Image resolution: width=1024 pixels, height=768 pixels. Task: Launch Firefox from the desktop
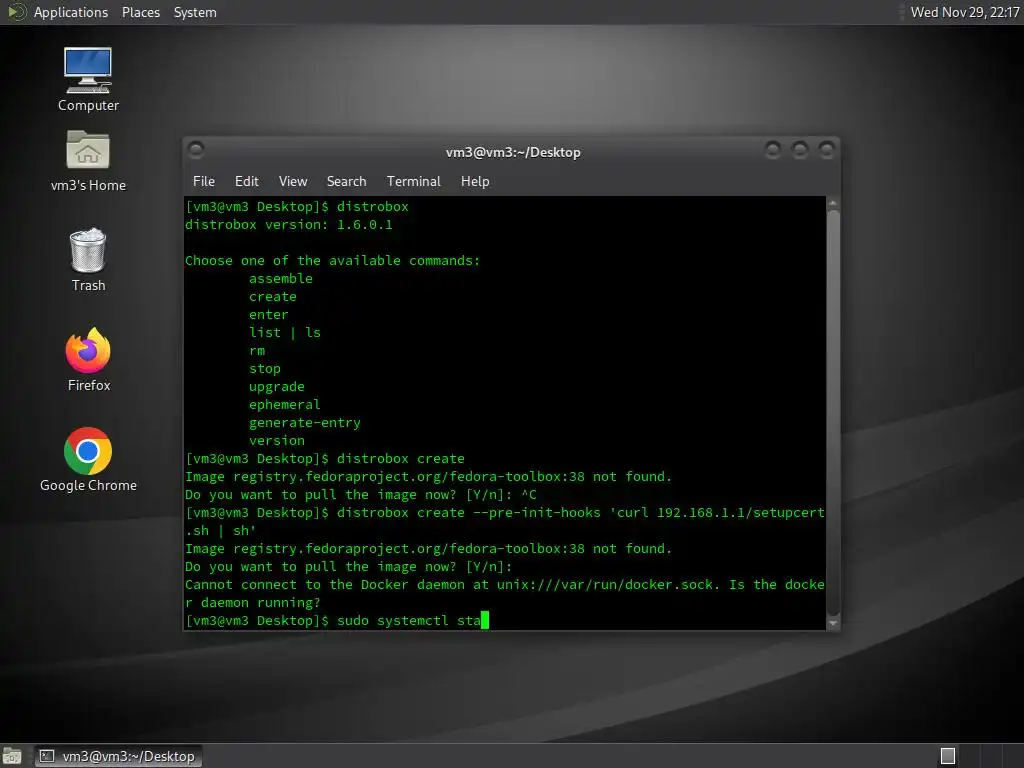88,359
